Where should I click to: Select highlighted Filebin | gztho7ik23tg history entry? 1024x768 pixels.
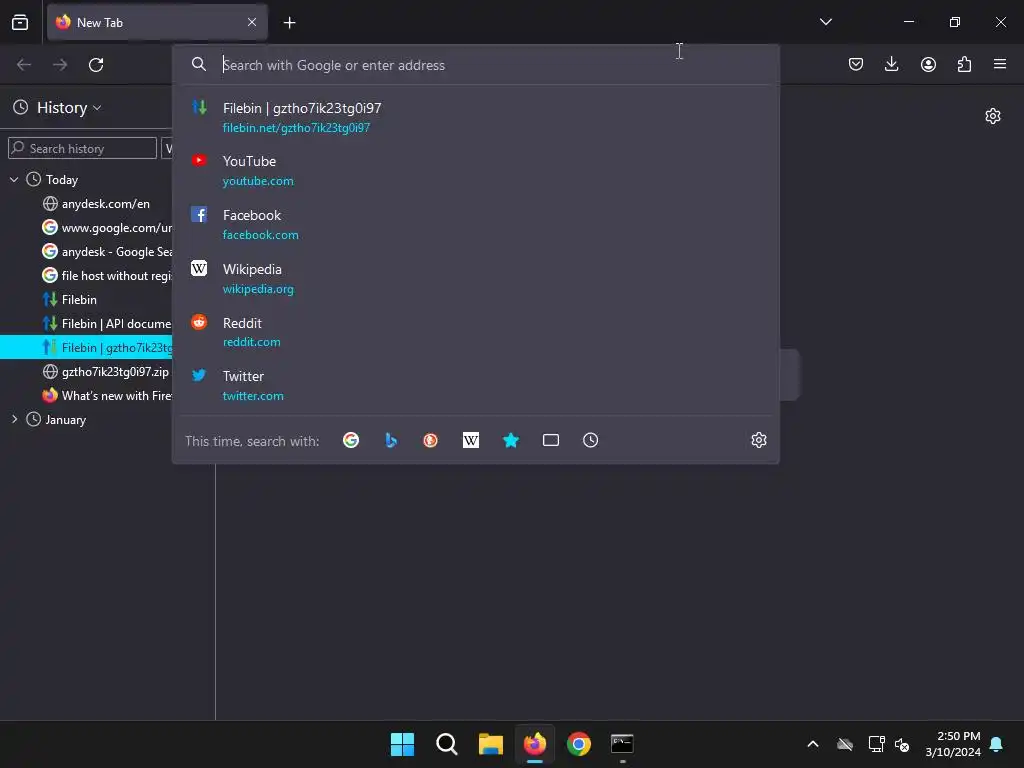[86, 347]
